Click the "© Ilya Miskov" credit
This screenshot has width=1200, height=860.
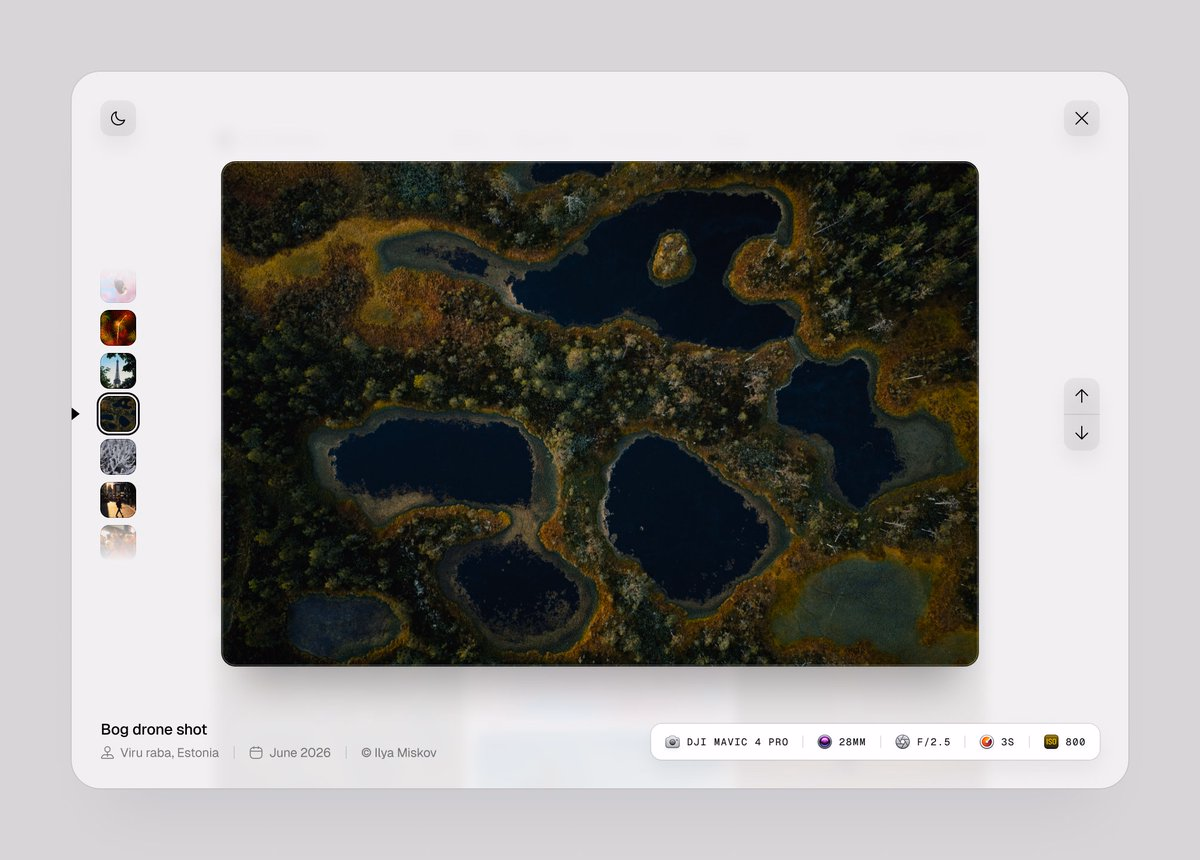pos(399,753)
